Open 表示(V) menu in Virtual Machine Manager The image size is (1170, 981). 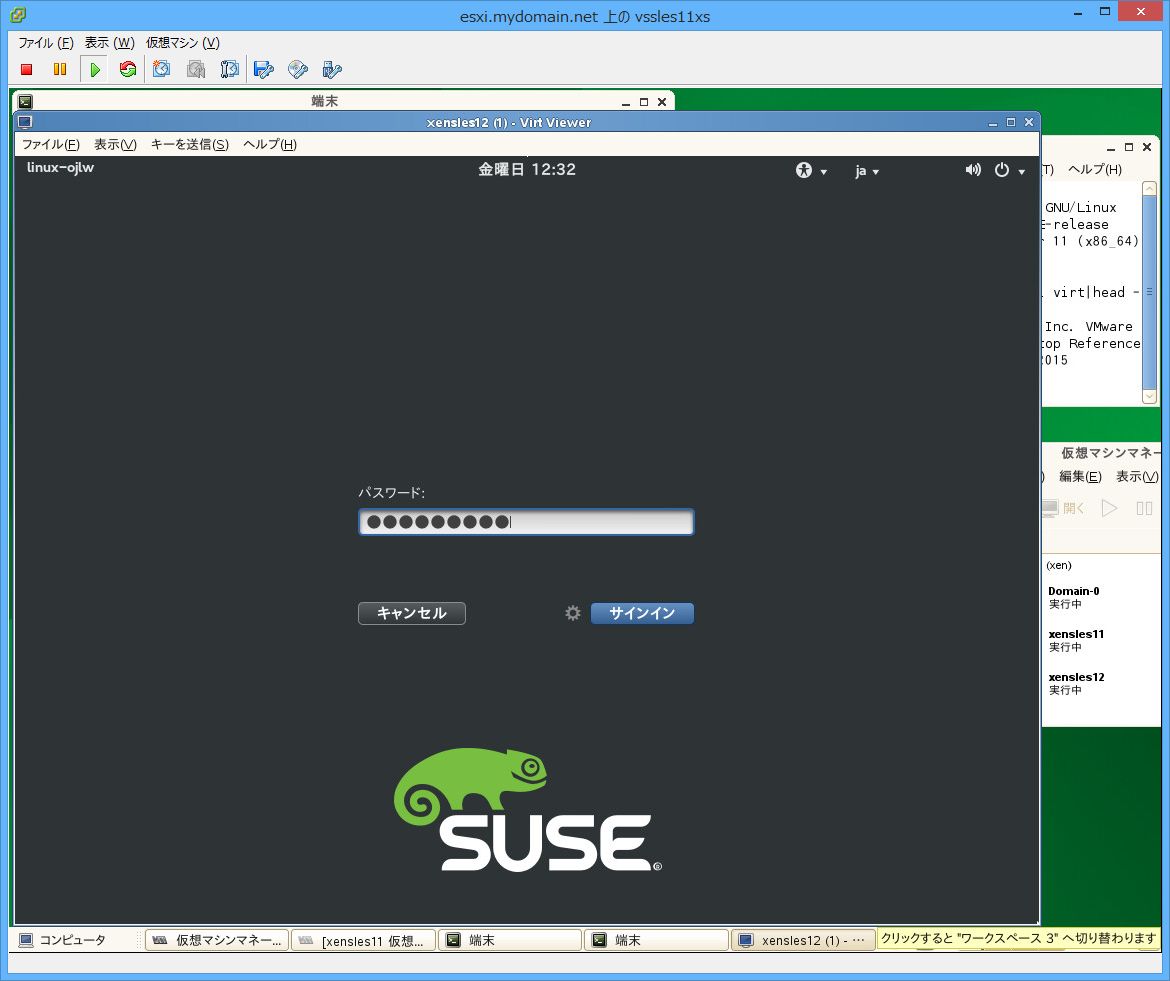click(x=1137, y=476)
